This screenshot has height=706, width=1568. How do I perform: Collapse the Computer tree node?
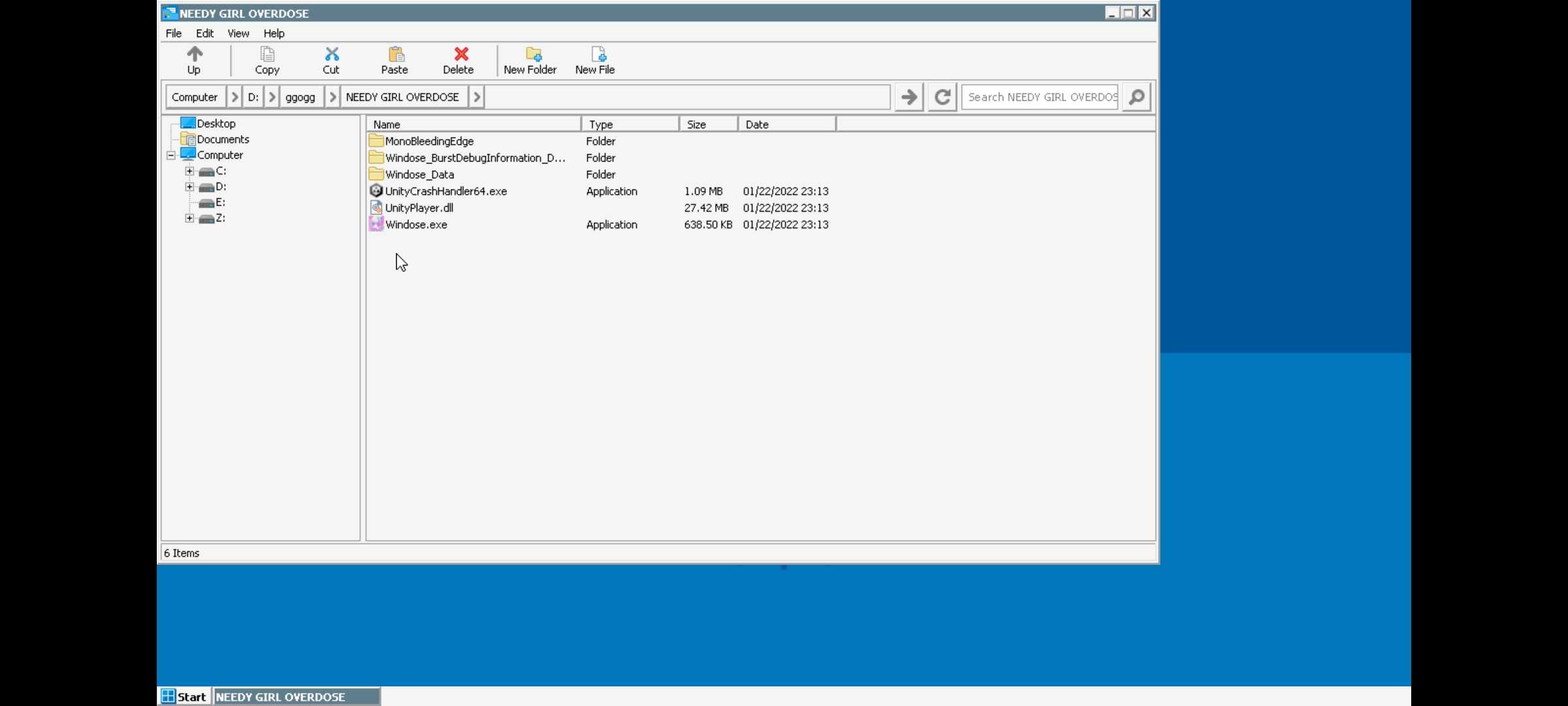[171, 156]
